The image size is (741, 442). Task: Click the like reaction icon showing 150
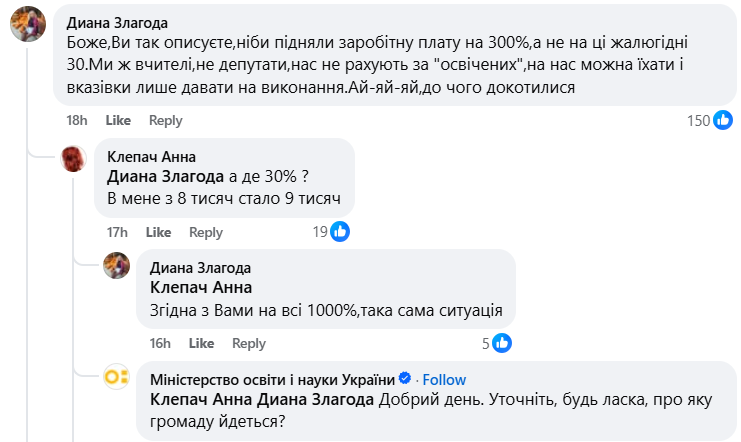click(x=722, y=121)
